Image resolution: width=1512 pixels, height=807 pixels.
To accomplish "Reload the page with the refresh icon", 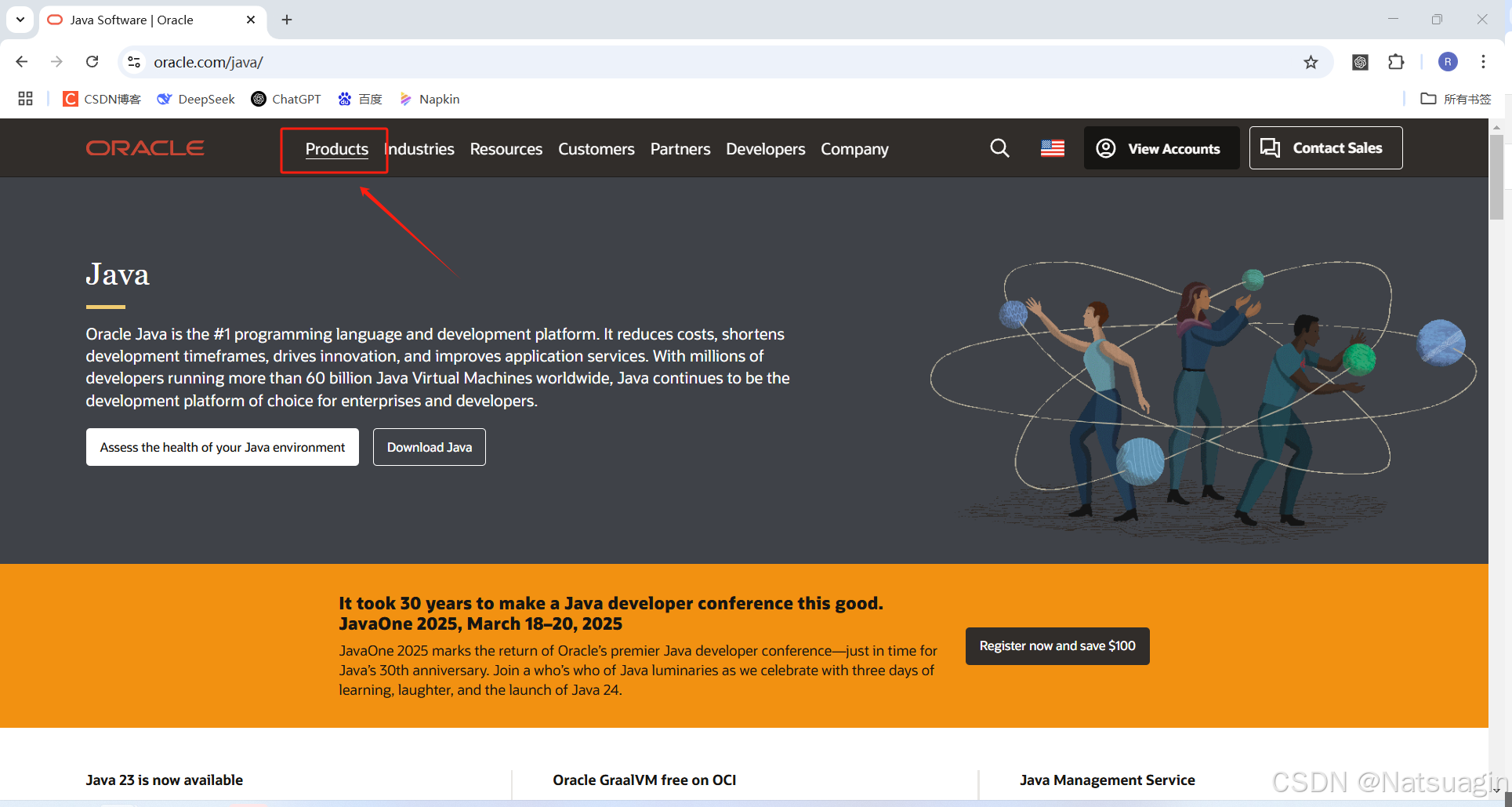I will (92, 62).
